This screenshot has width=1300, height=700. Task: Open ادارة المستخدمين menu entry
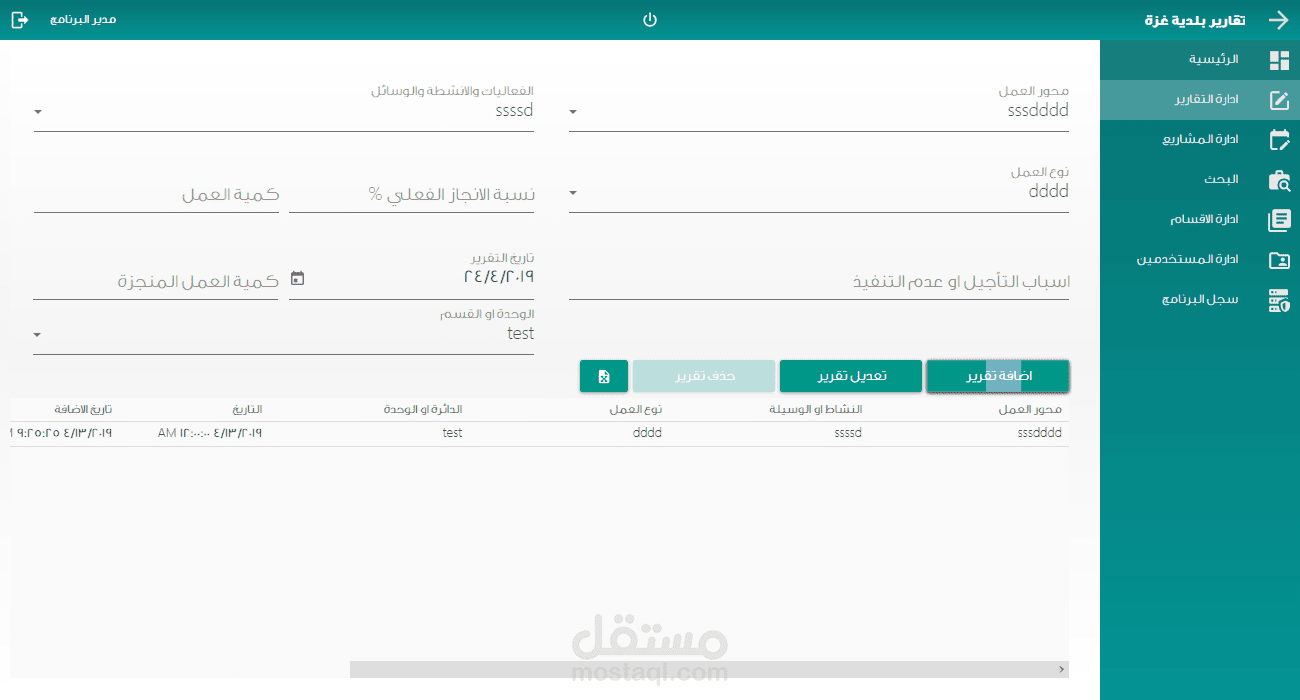[x=1200, y=260]
